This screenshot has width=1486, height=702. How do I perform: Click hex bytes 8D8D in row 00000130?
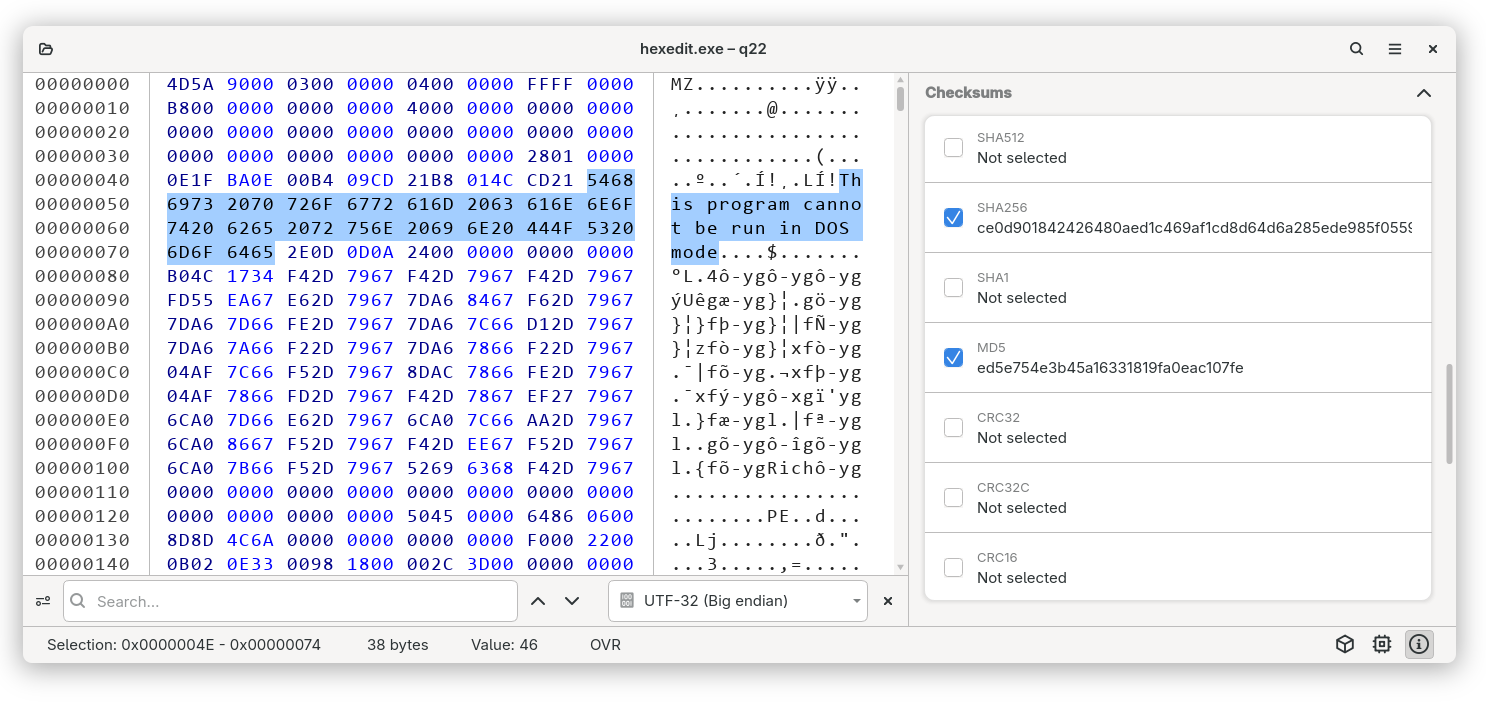pyautogui.click(x=190, y=540)
